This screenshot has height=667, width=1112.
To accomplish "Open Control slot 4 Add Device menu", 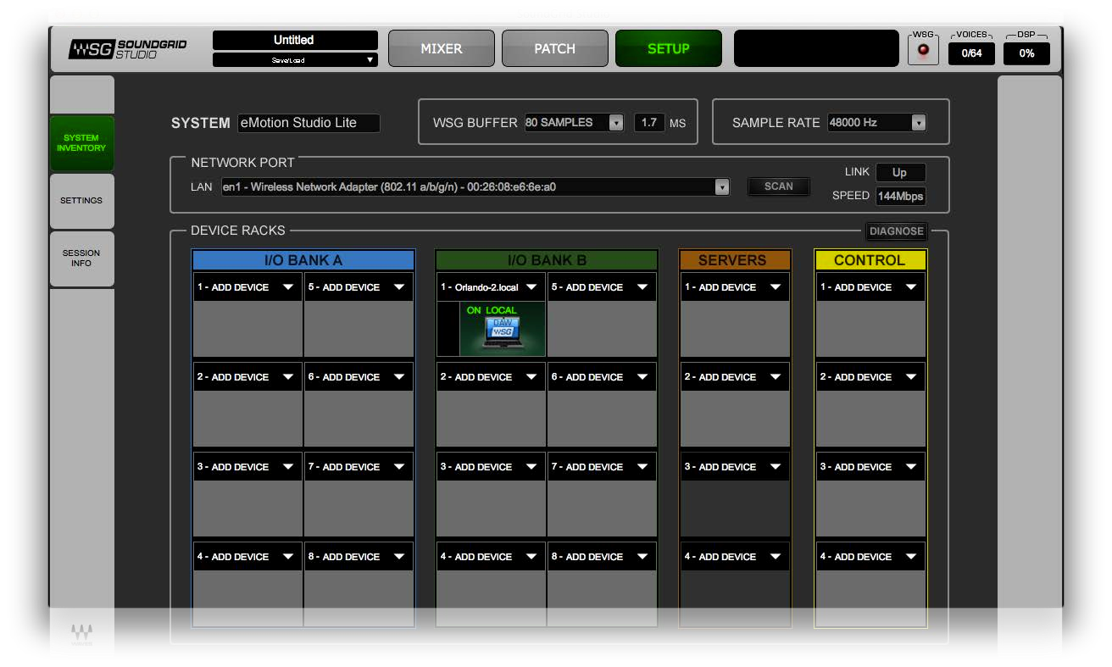I will (870, 557).
